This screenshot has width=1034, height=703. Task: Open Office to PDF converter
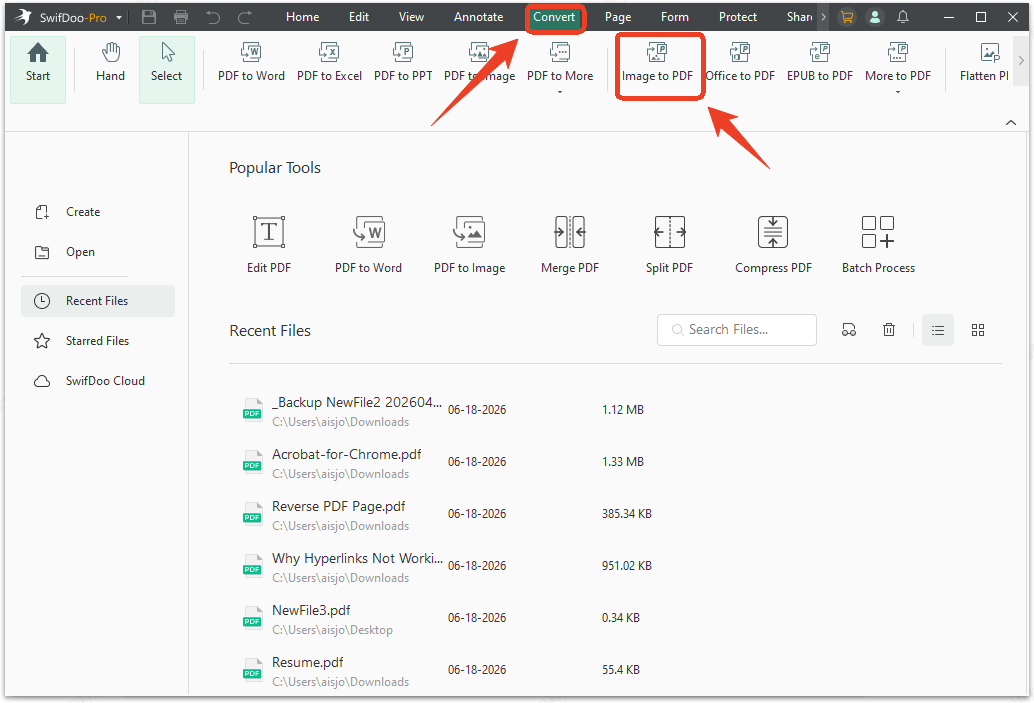[x=740, y=64]
